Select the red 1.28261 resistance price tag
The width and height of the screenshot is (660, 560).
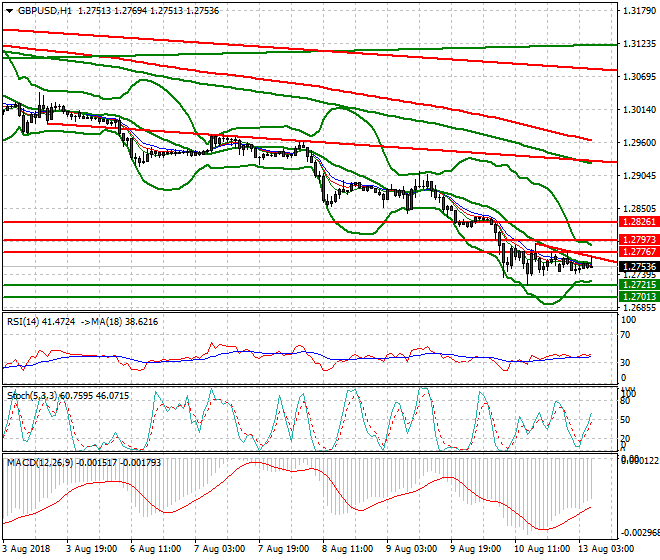point(637,222)
